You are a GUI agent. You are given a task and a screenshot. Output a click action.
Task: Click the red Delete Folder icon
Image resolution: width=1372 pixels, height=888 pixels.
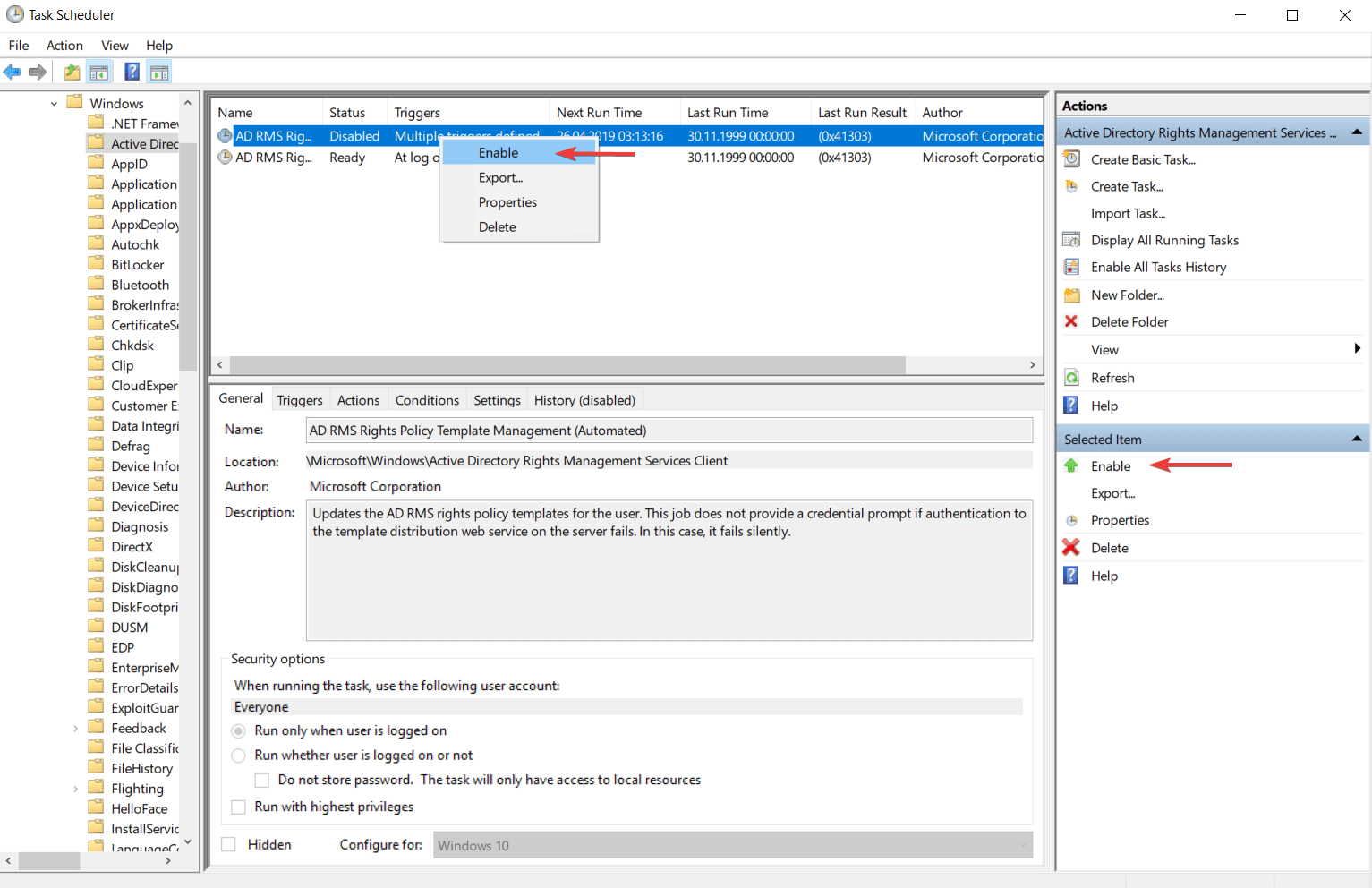(x=1071, y=321)
